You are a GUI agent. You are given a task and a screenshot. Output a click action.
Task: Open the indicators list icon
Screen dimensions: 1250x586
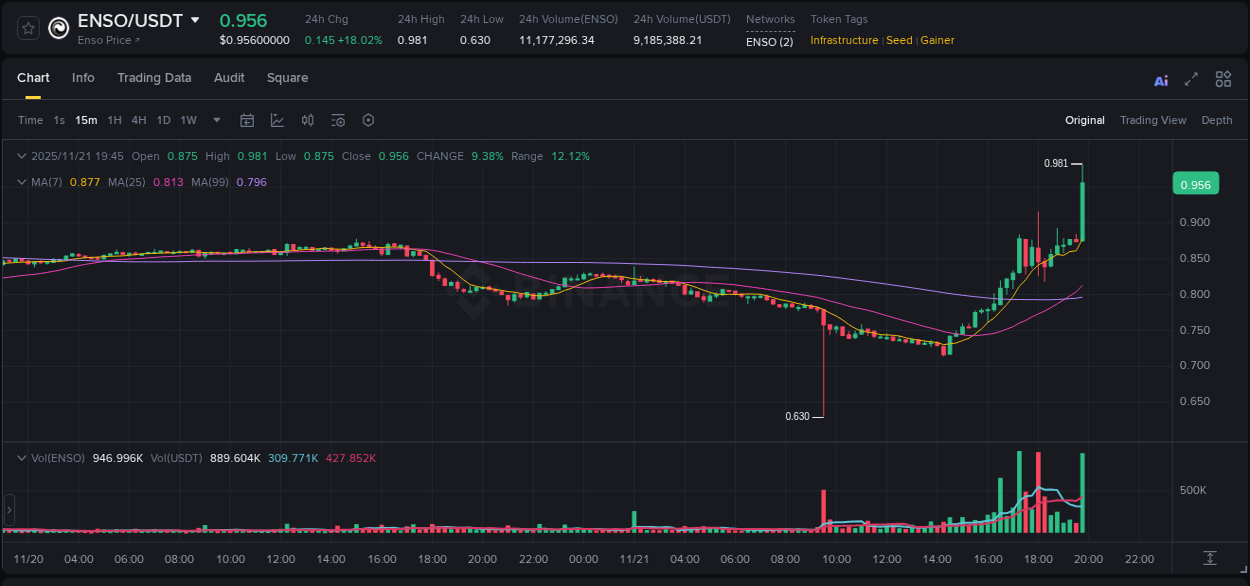coord(337,120)
